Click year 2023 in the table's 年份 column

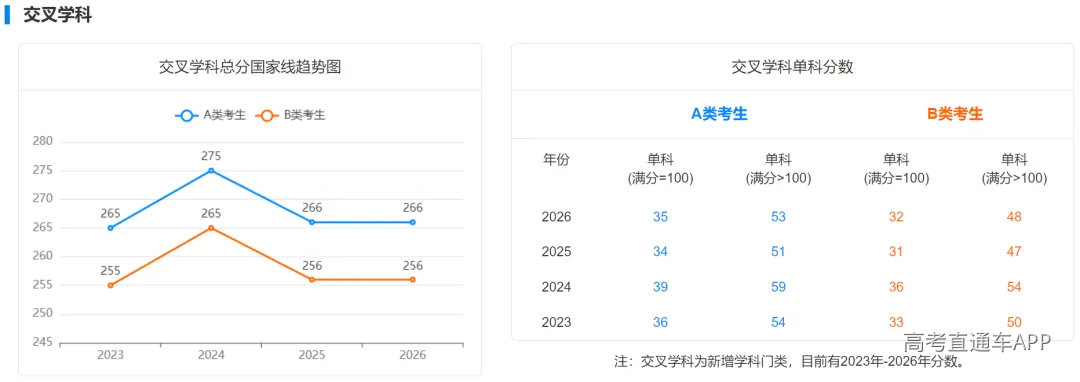557,322
